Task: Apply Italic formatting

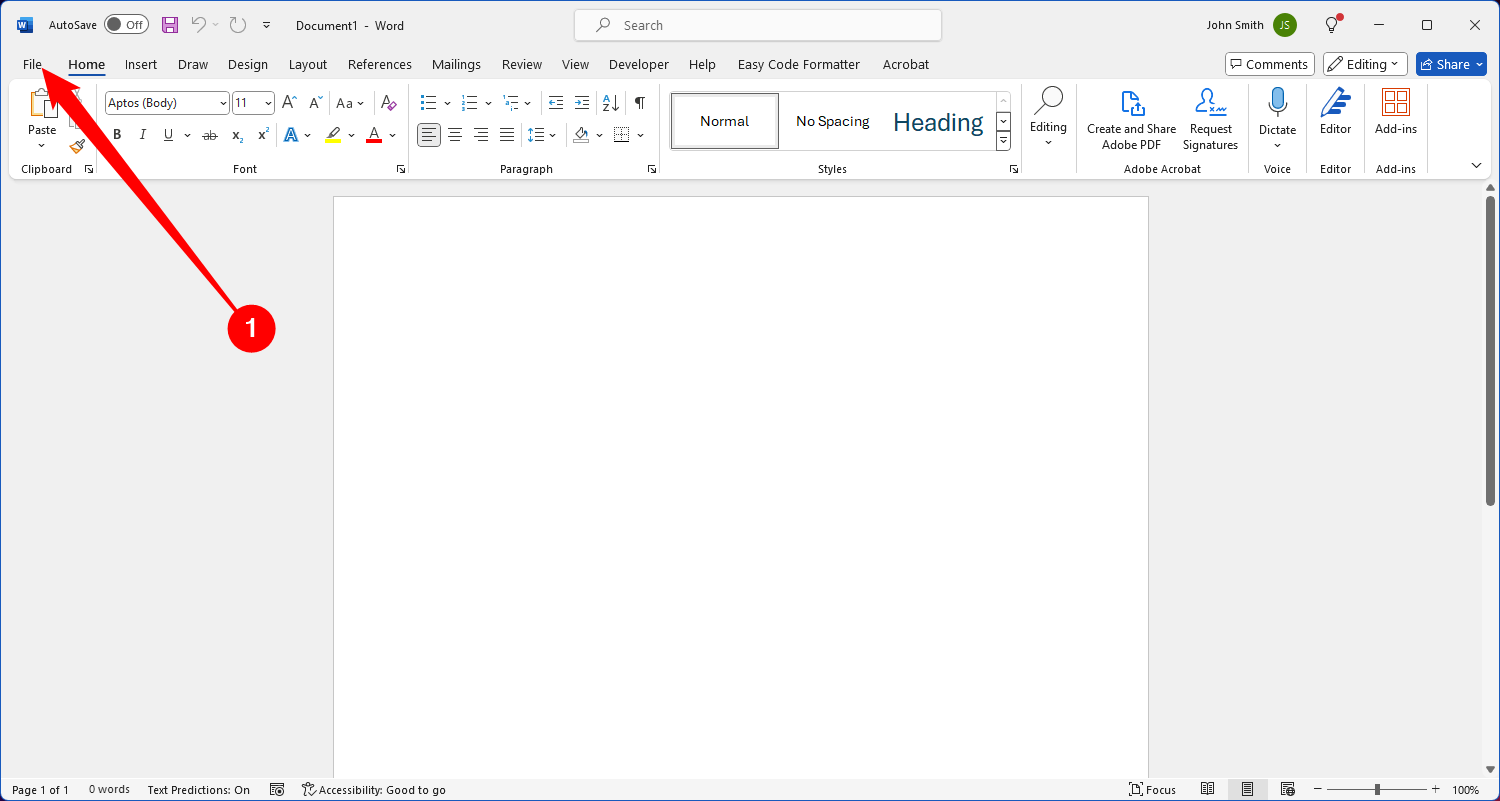Action: 142,135
